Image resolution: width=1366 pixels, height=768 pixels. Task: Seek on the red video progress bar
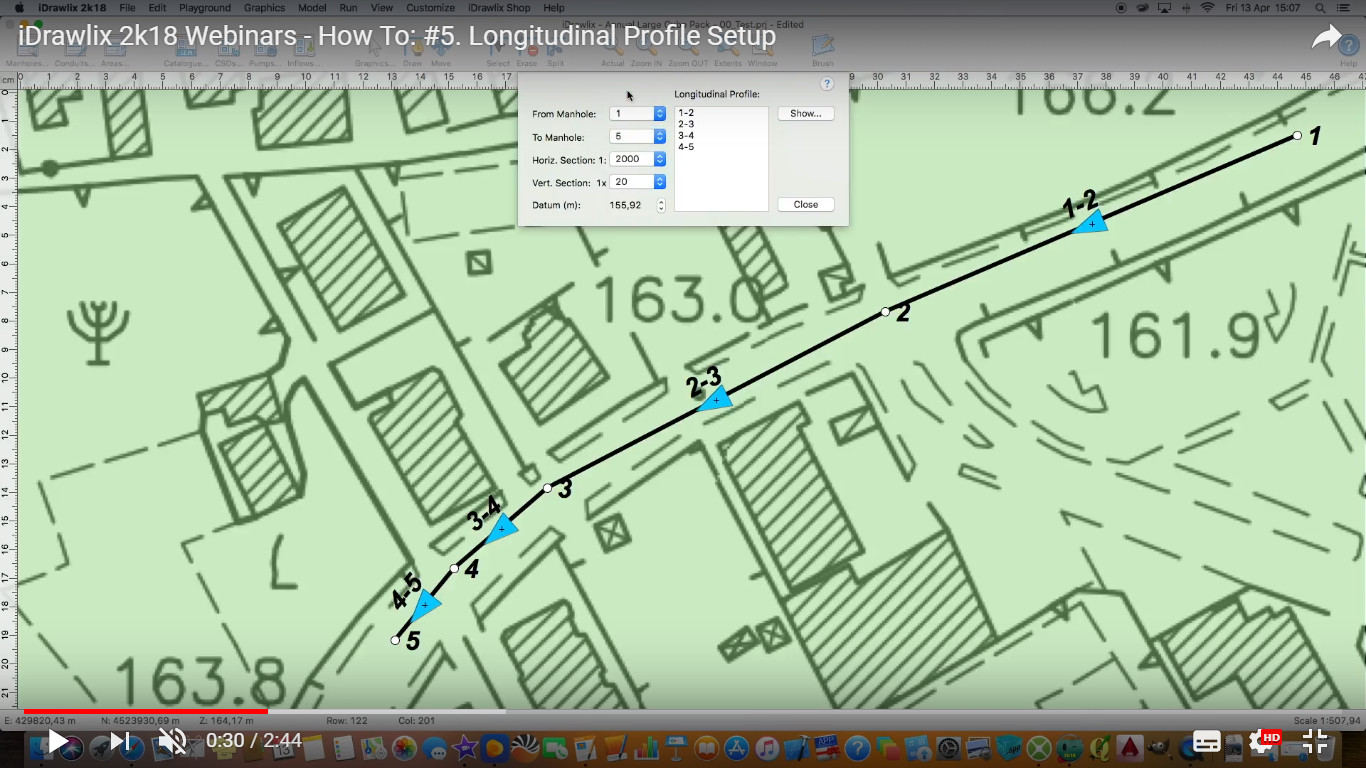coord(146,712)
